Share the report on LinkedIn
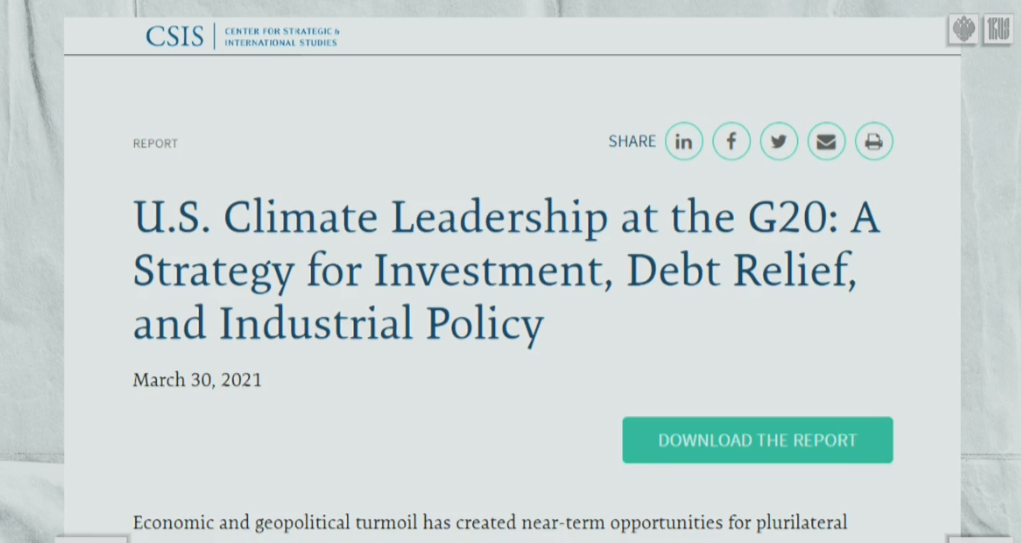The height and width of the screenshot is (543, 1021). tap(684, 142)
